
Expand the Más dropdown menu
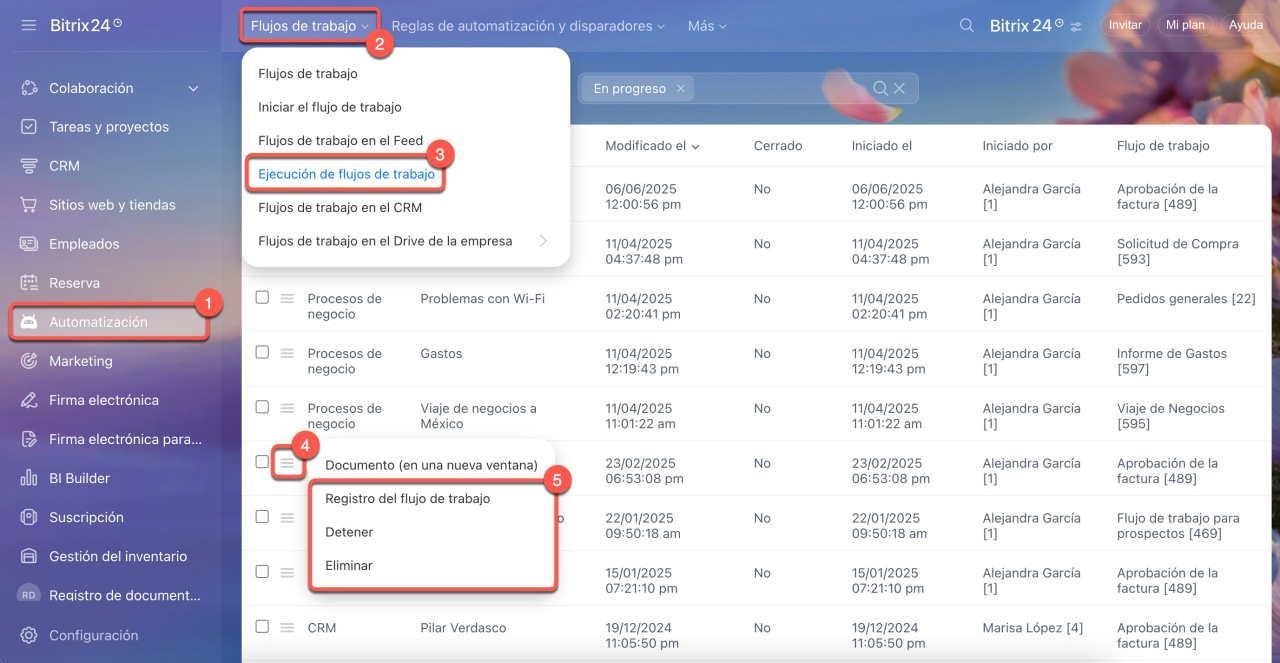[707, 26]
